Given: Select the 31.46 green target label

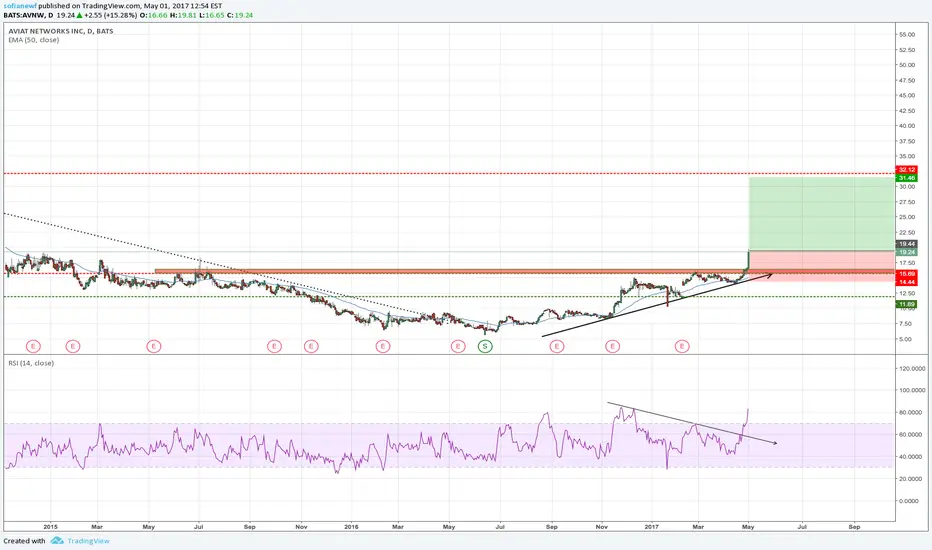Looking at the screenshot, I should (907, 178).
